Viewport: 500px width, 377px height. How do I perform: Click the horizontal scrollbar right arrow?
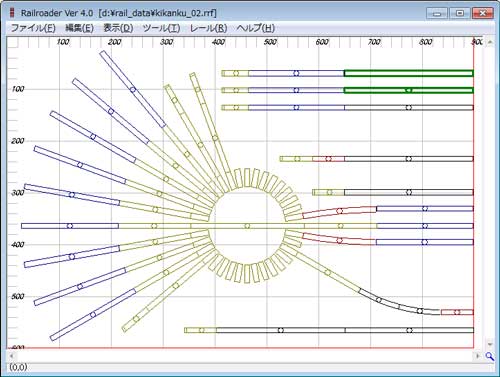[477, 356]
